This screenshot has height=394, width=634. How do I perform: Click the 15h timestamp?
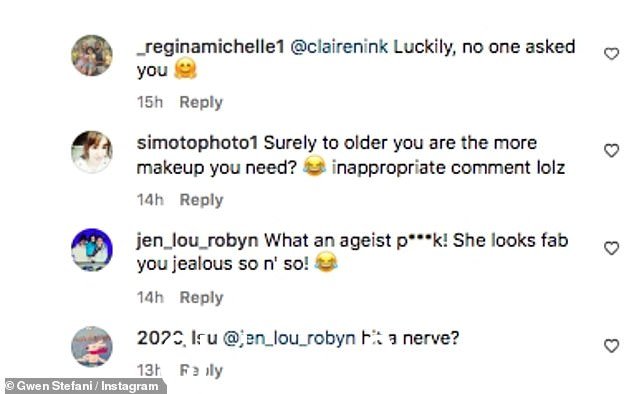[x=150, y=102]
